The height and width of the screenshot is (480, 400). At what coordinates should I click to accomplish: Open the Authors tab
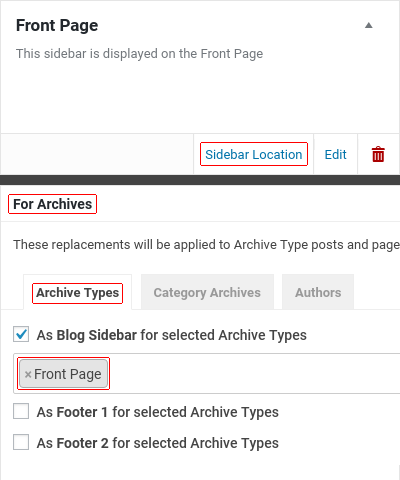[318, 292]
